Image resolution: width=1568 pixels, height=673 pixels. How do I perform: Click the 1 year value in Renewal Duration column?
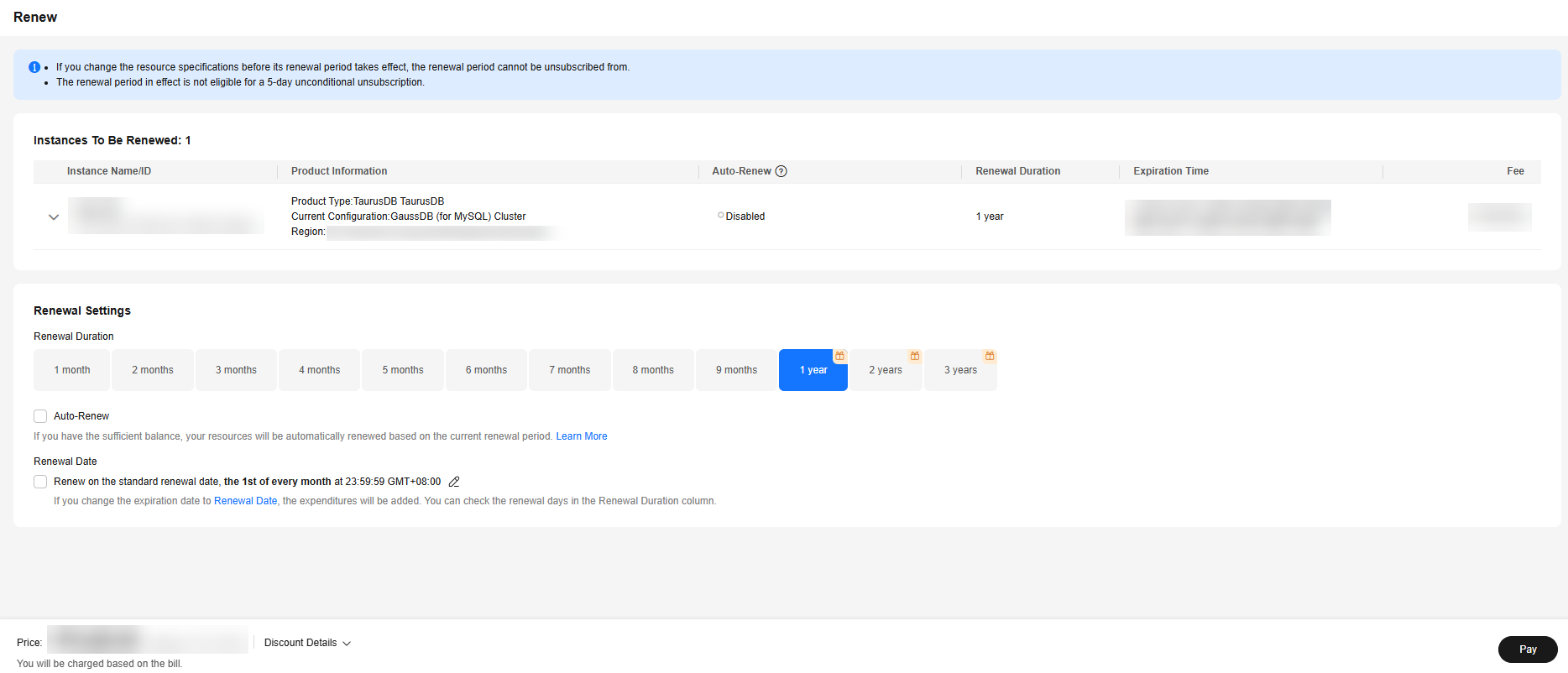(990, 217)
